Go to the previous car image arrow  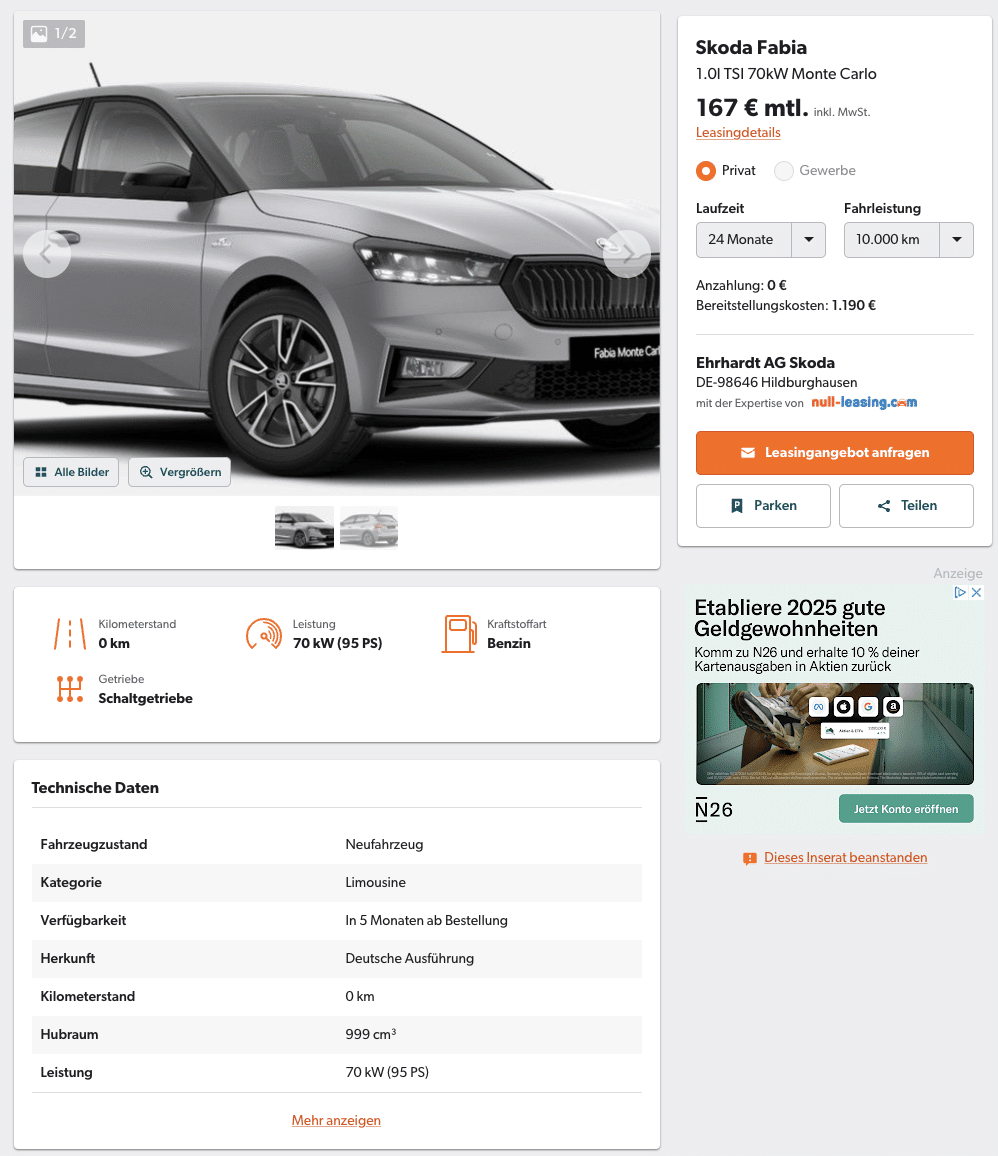47,254
